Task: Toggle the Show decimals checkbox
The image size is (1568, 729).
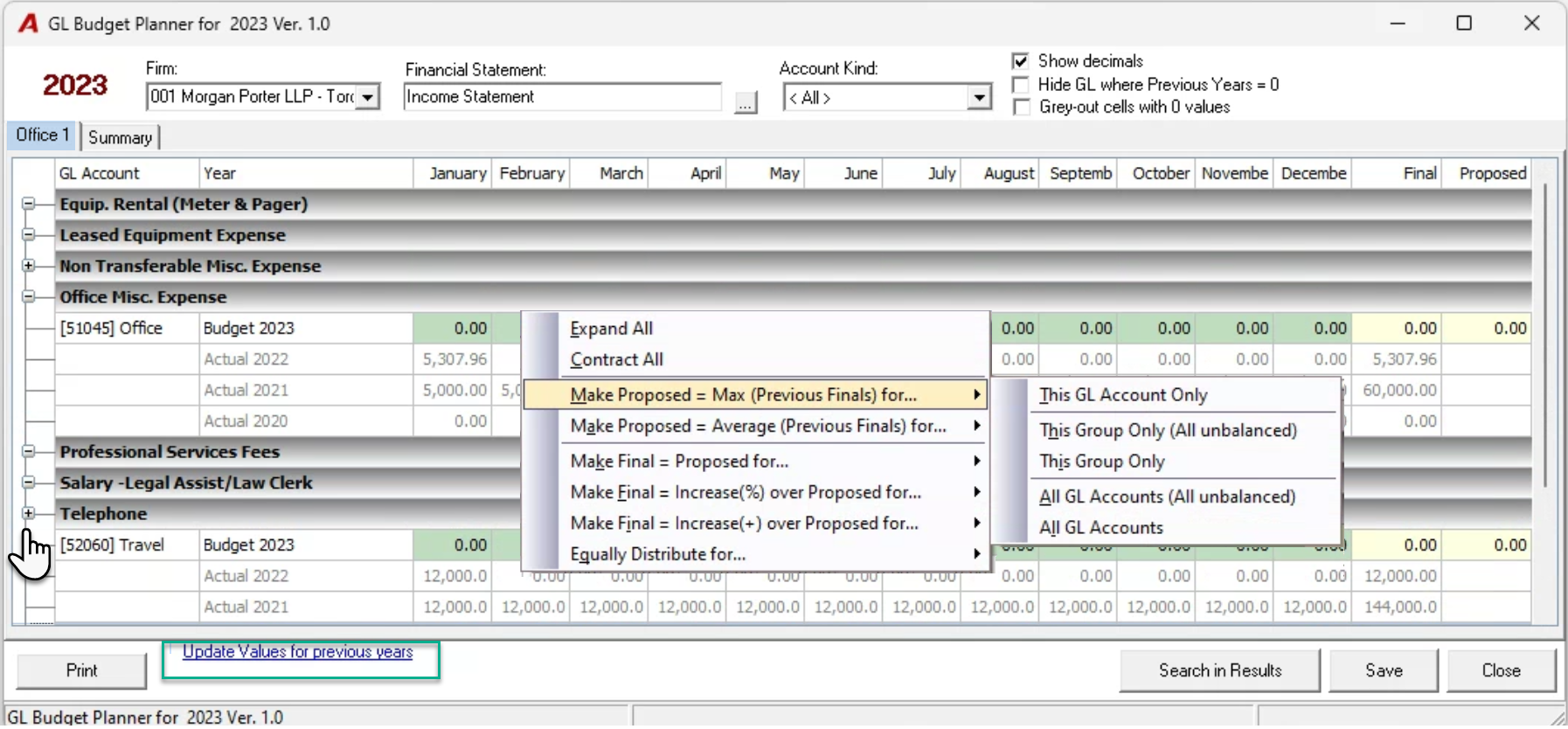Action: click(x=1020, y=61)
